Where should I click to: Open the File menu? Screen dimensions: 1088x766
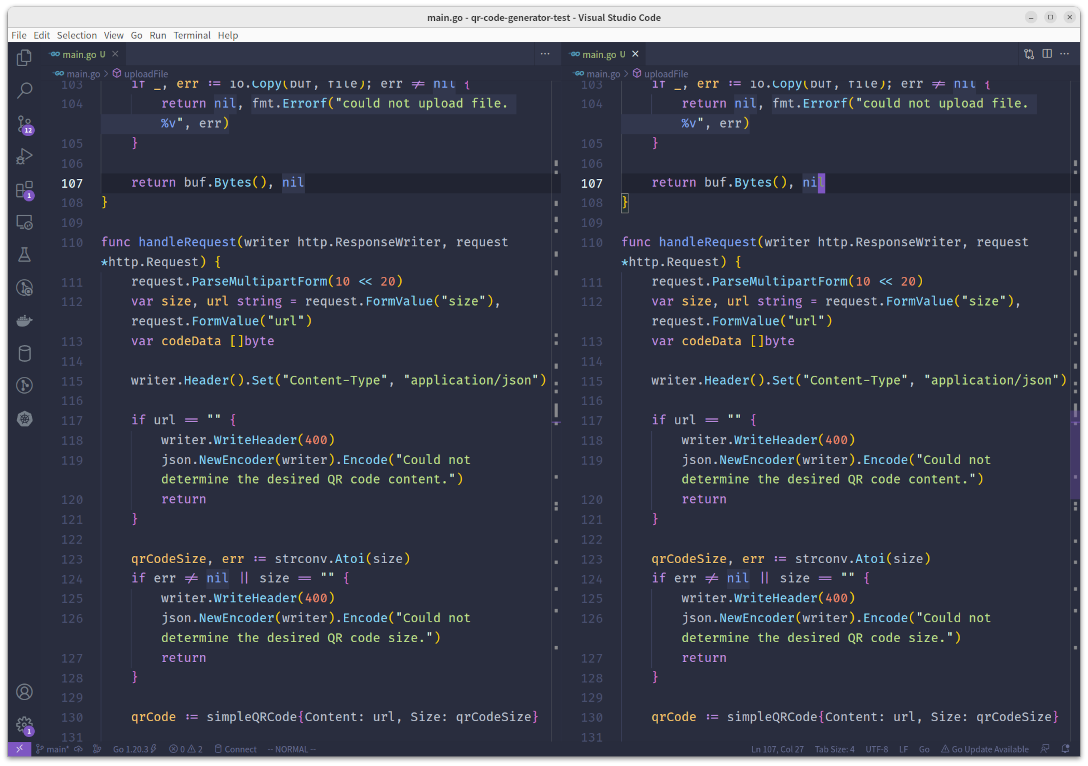pyautogui.click(x=19, y=35)
